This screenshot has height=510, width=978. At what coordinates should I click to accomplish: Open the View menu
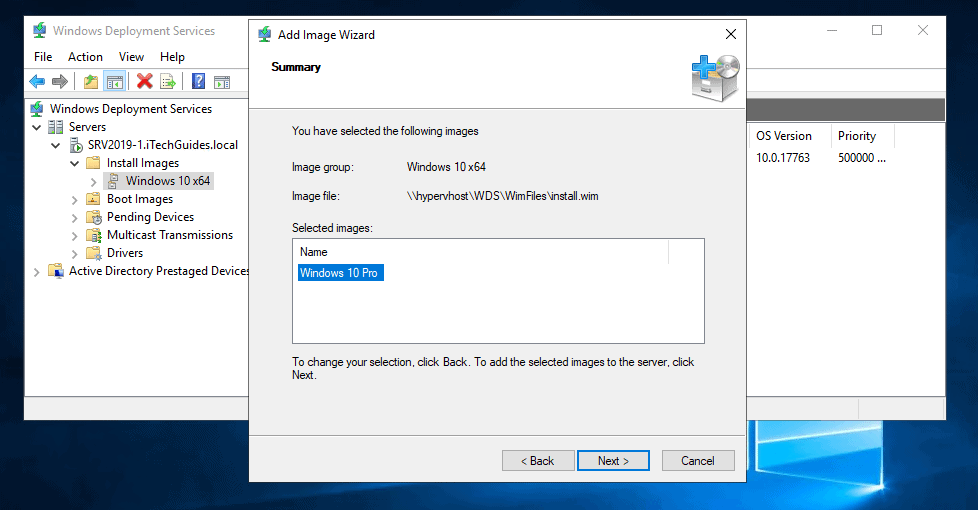pos(132,57)
